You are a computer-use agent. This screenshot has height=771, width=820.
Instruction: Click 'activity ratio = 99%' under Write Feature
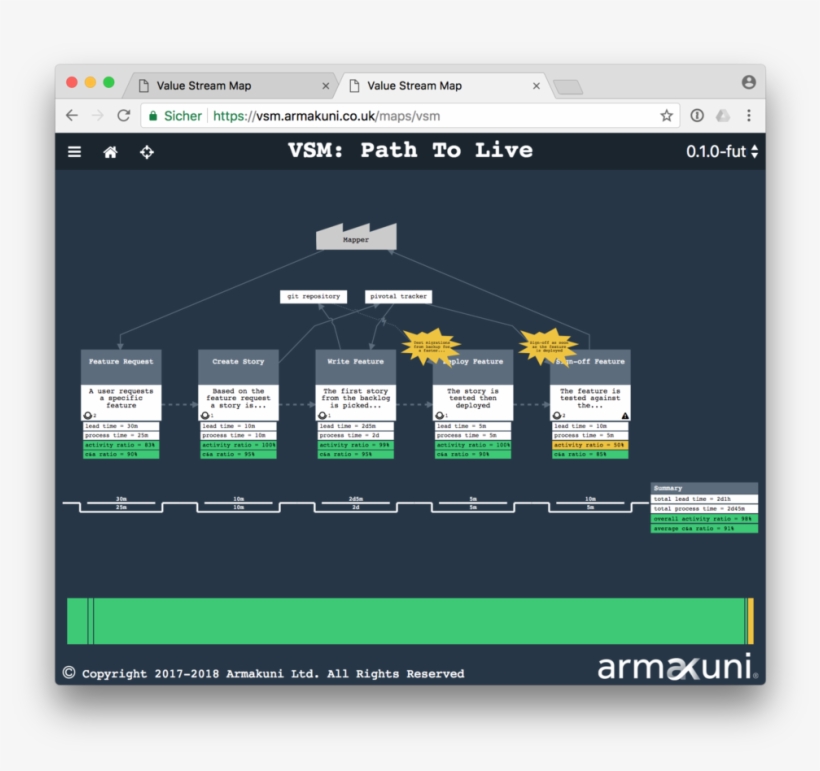(x=356, y=445)
